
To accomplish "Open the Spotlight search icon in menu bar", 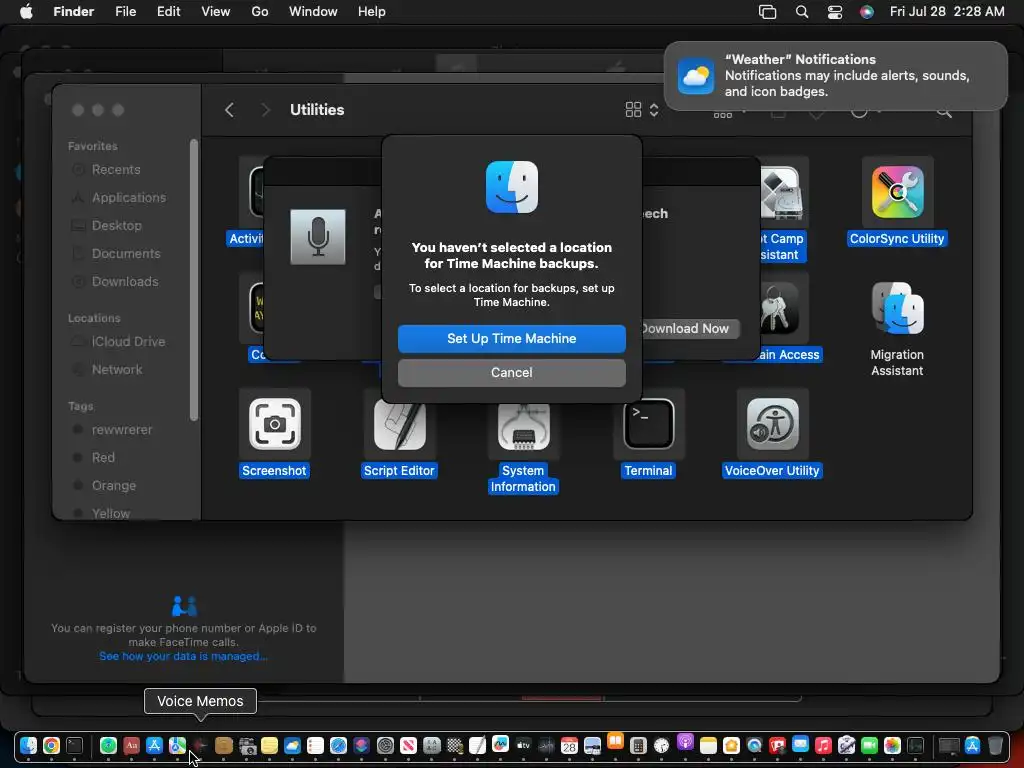I will (x=802, y=12).
